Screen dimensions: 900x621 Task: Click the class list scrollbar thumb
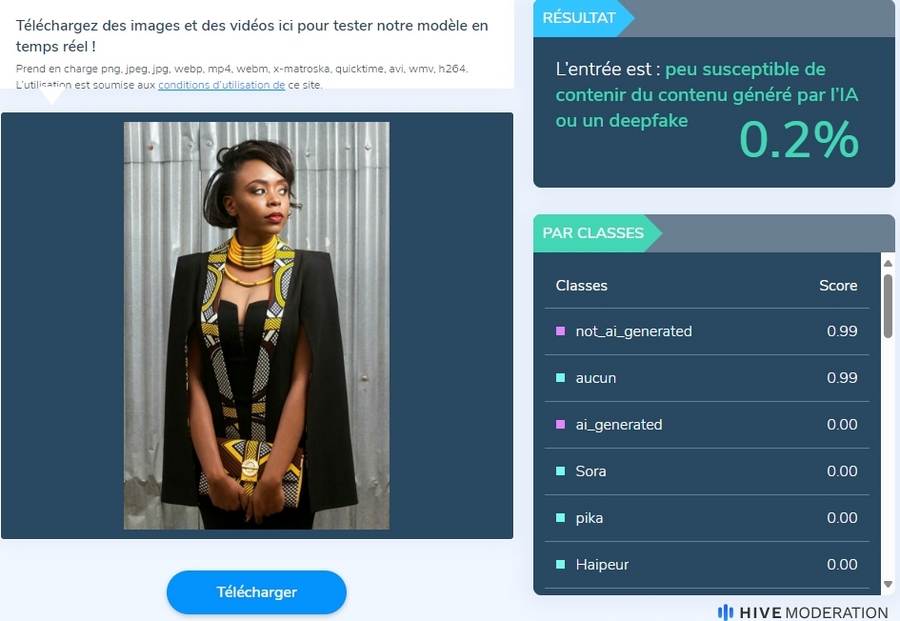click(x=888, y=306)
